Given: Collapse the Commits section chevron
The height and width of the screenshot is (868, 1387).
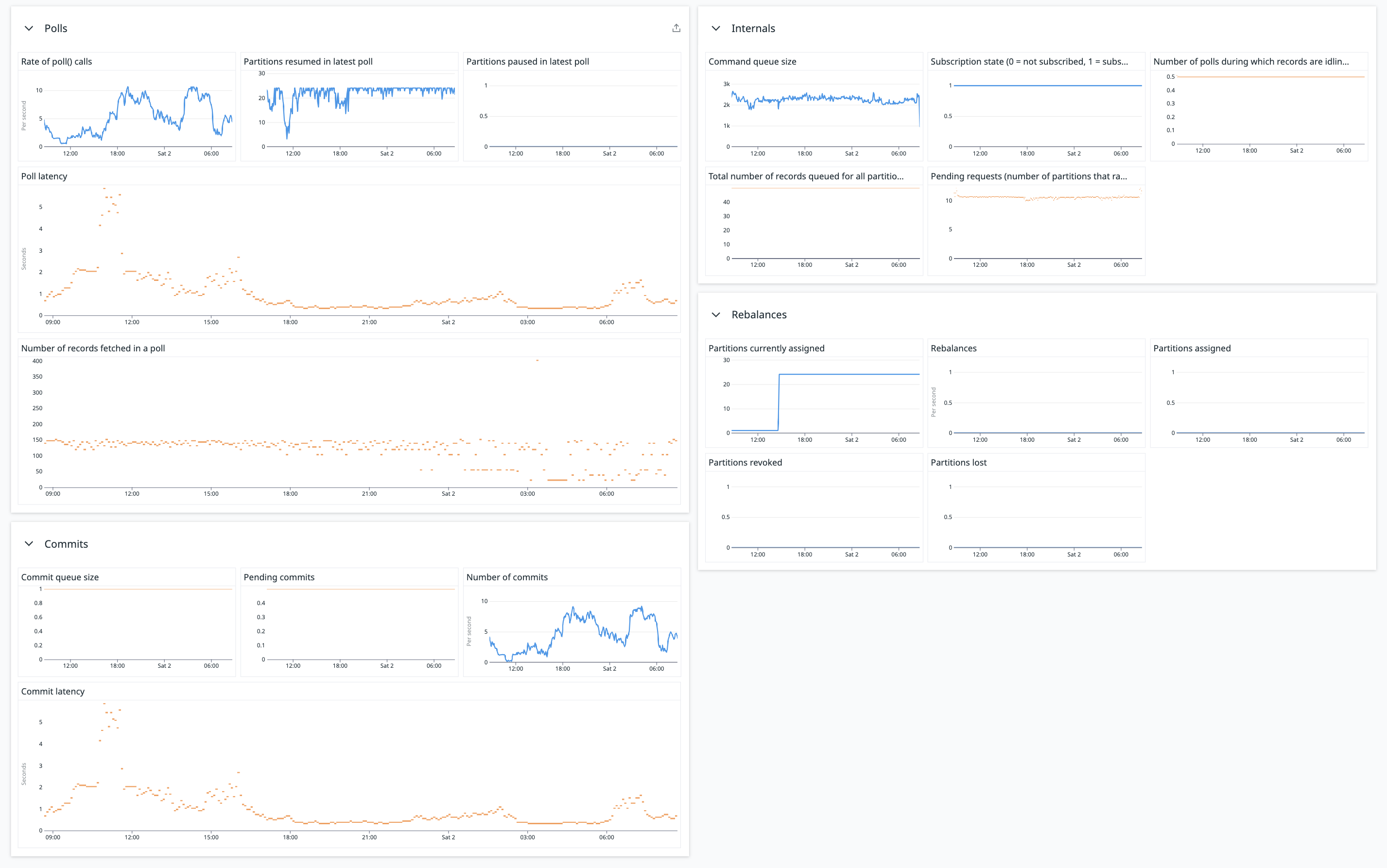Looking at the screenshot, I should click(29, 544).
